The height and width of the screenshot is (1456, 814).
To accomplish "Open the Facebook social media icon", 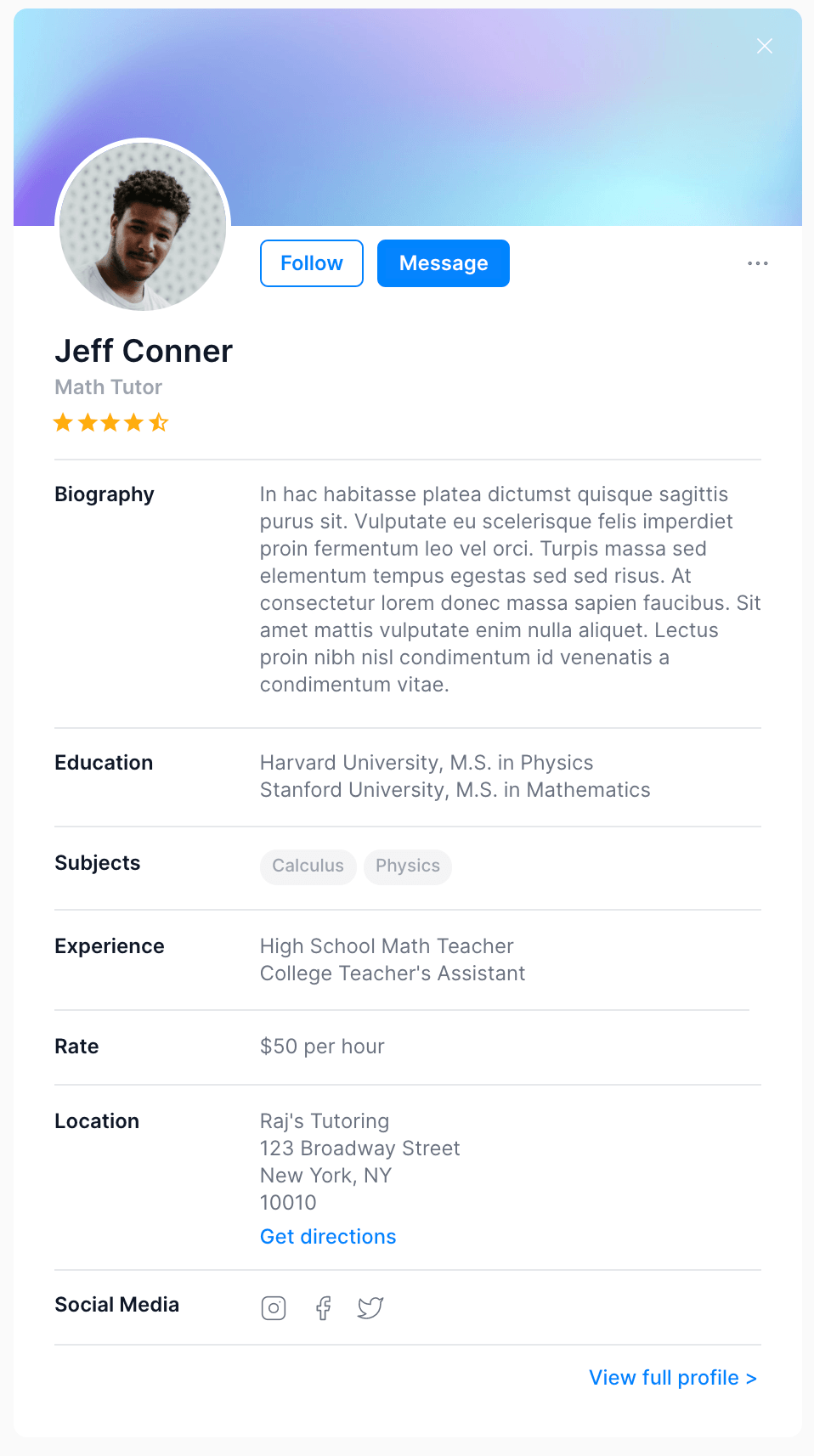I will click(x=323, y=1308).
